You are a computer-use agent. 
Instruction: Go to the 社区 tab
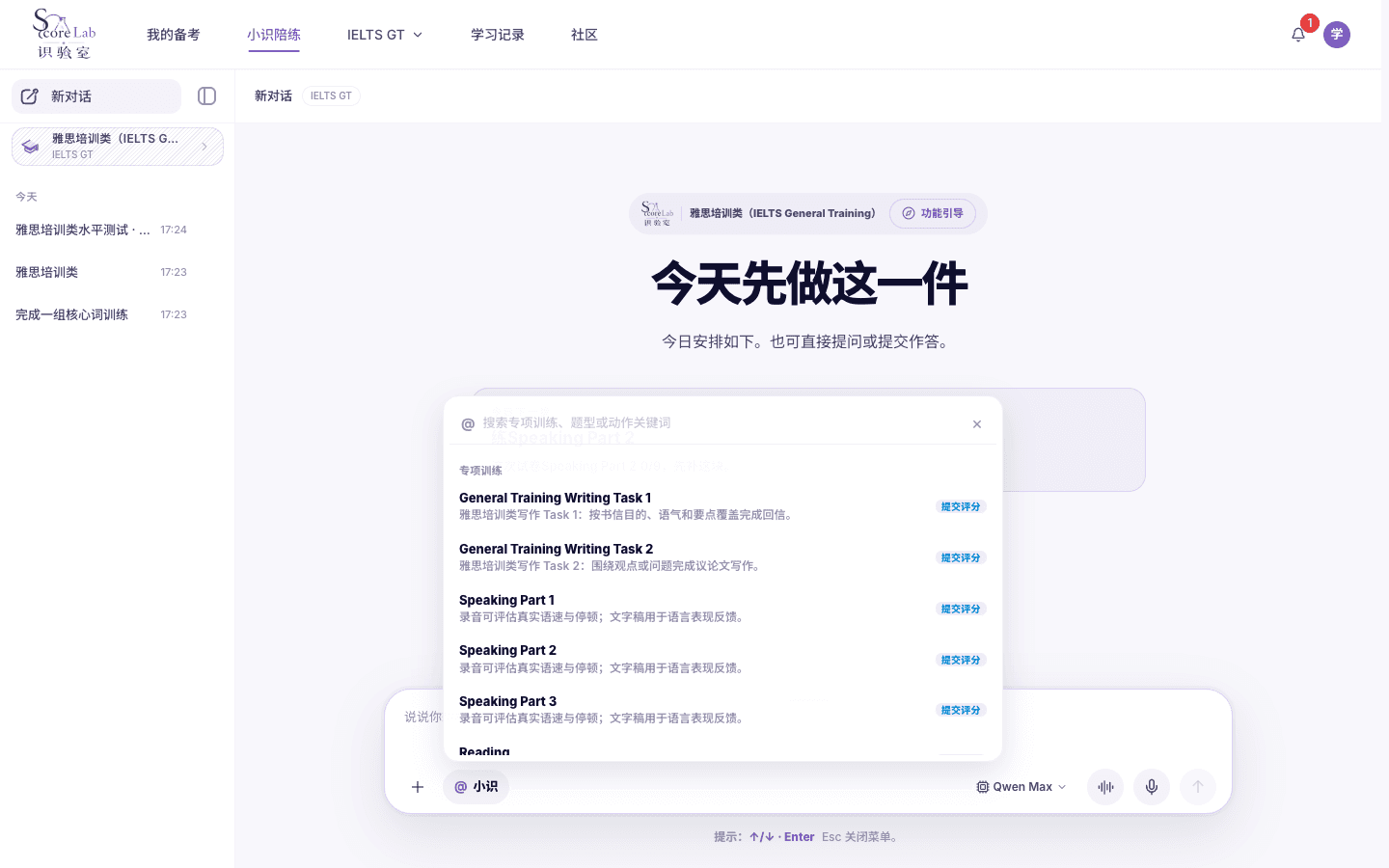(585, 35)
